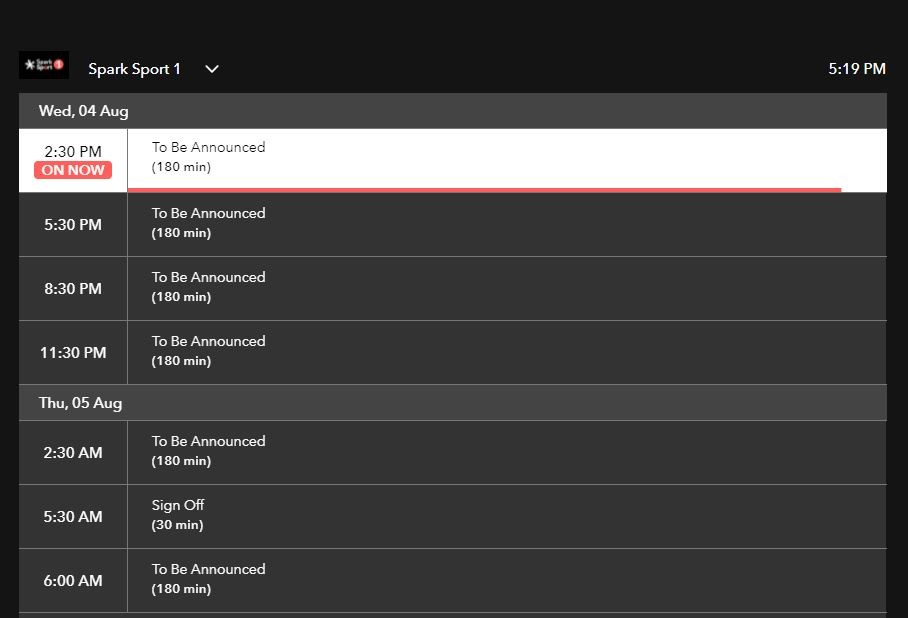Open the Spark Sport 1 channel name
This screenshot has width=908, height=618.
click(135, 69)
